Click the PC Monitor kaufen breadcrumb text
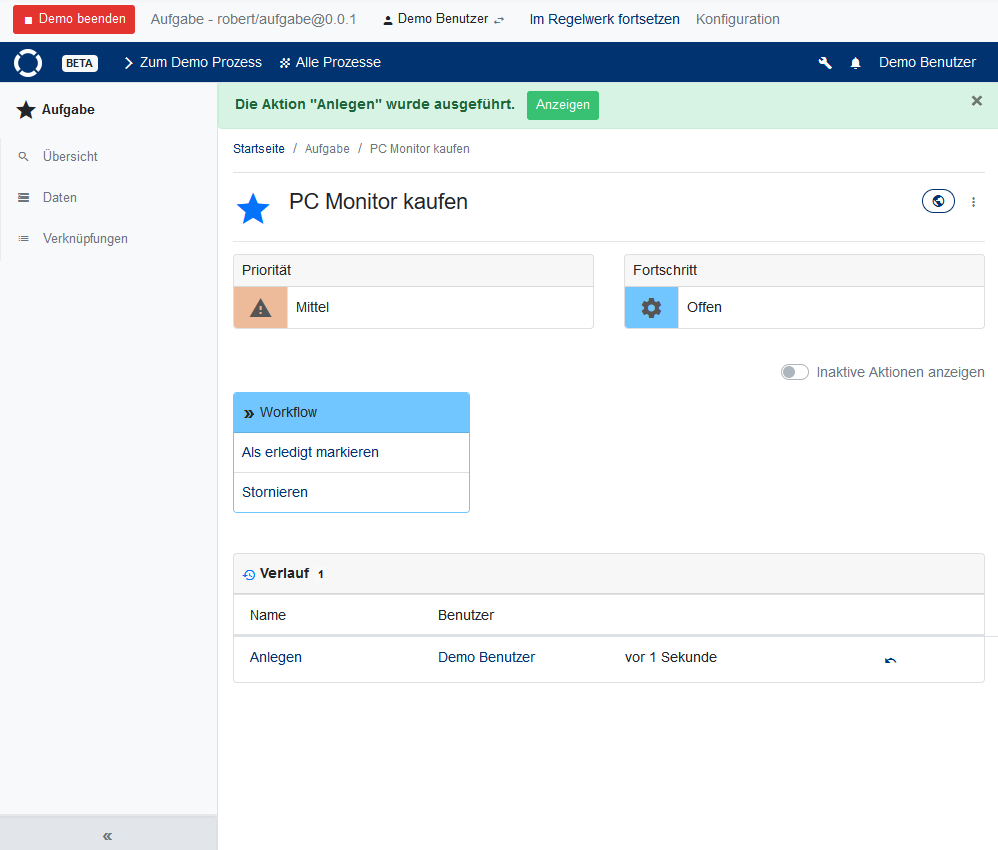The image size is (998, 850). click(419, 149)
